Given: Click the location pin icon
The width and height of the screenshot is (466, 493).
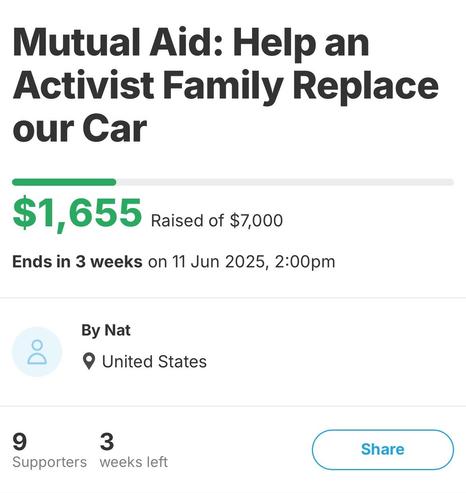Looking at the screenshot, I should click(x=89, y=361).
